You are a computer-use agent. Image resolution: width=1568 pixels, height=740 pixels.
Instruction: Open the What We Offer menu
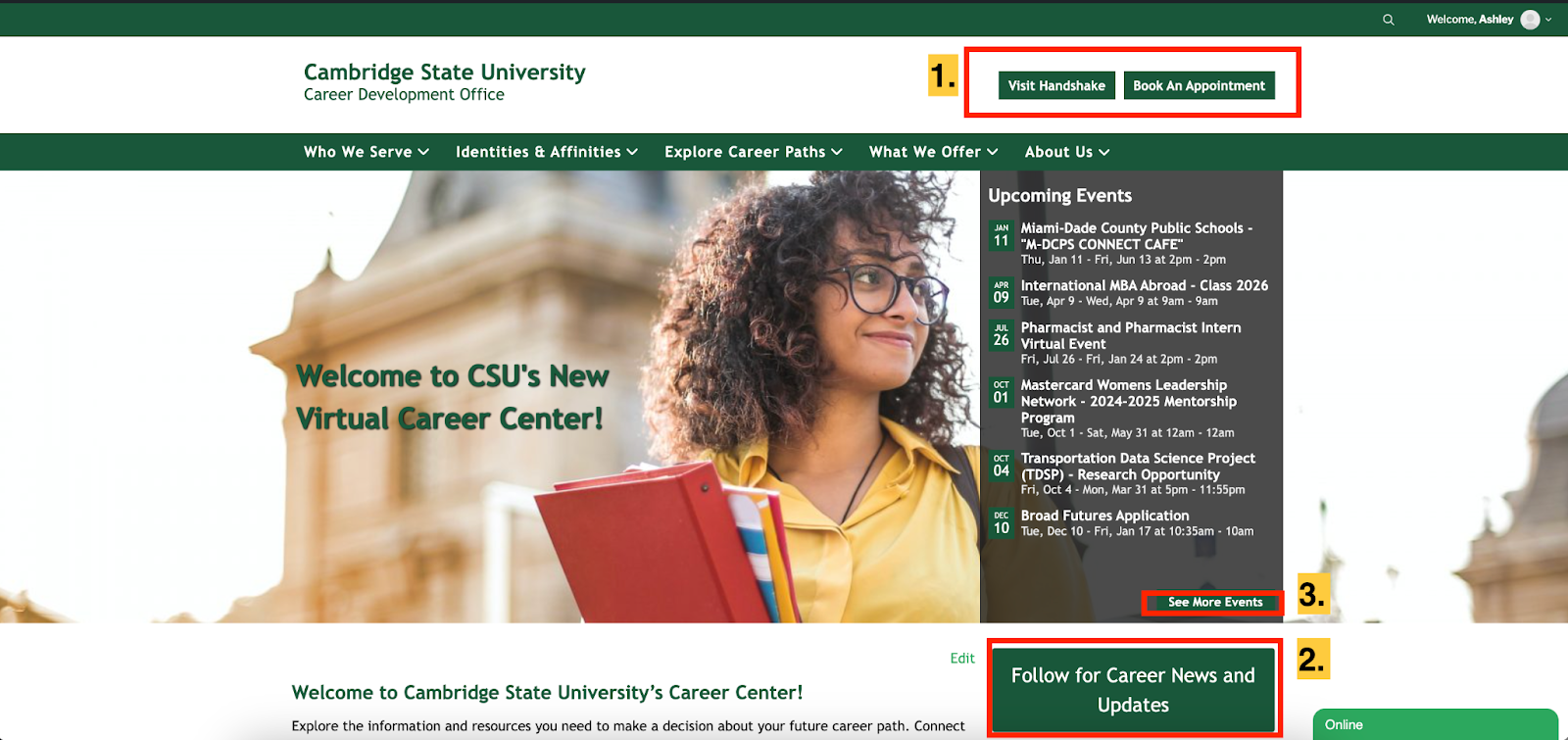(933, 152)
